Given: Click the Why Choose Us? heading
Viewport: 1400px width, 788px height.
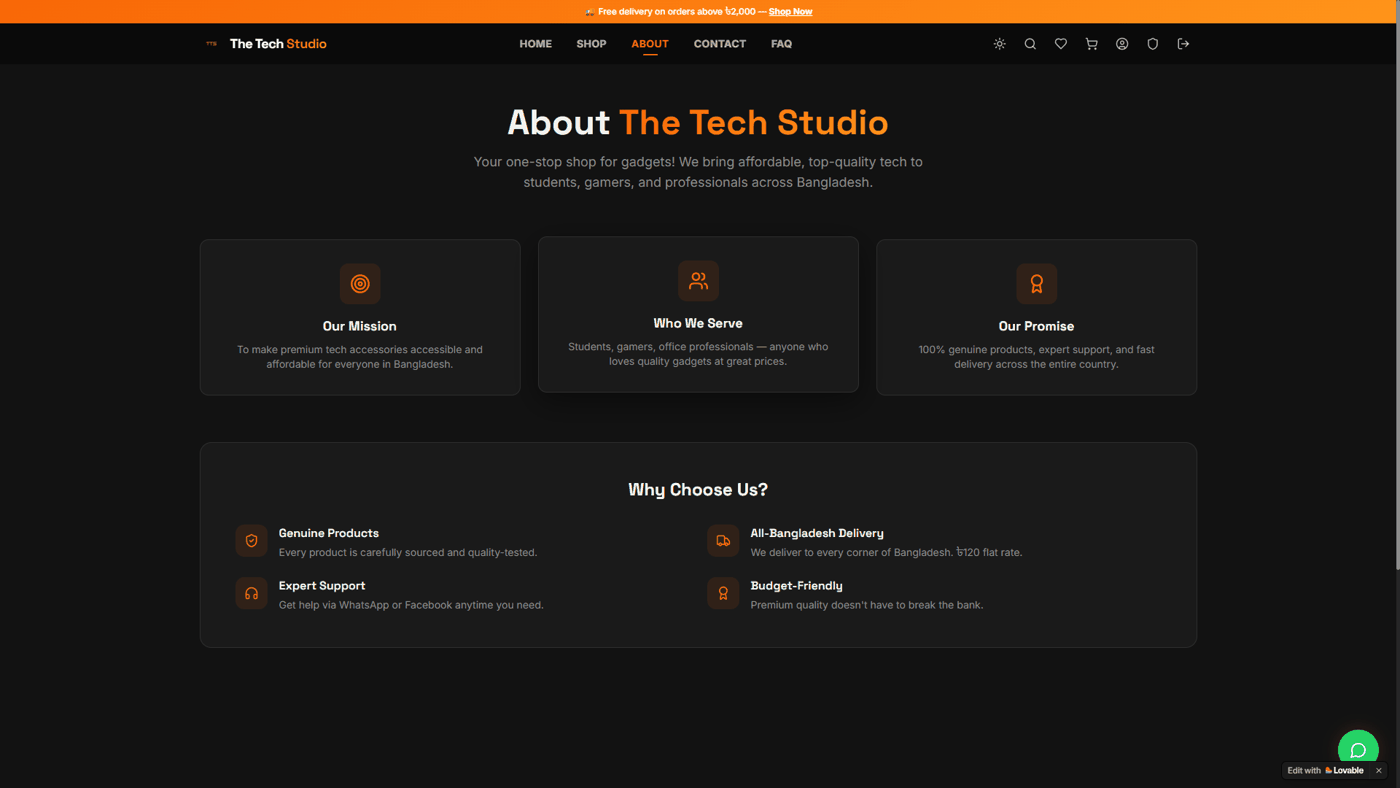Looking at the screenshot, I should click(x=698, y=490).
